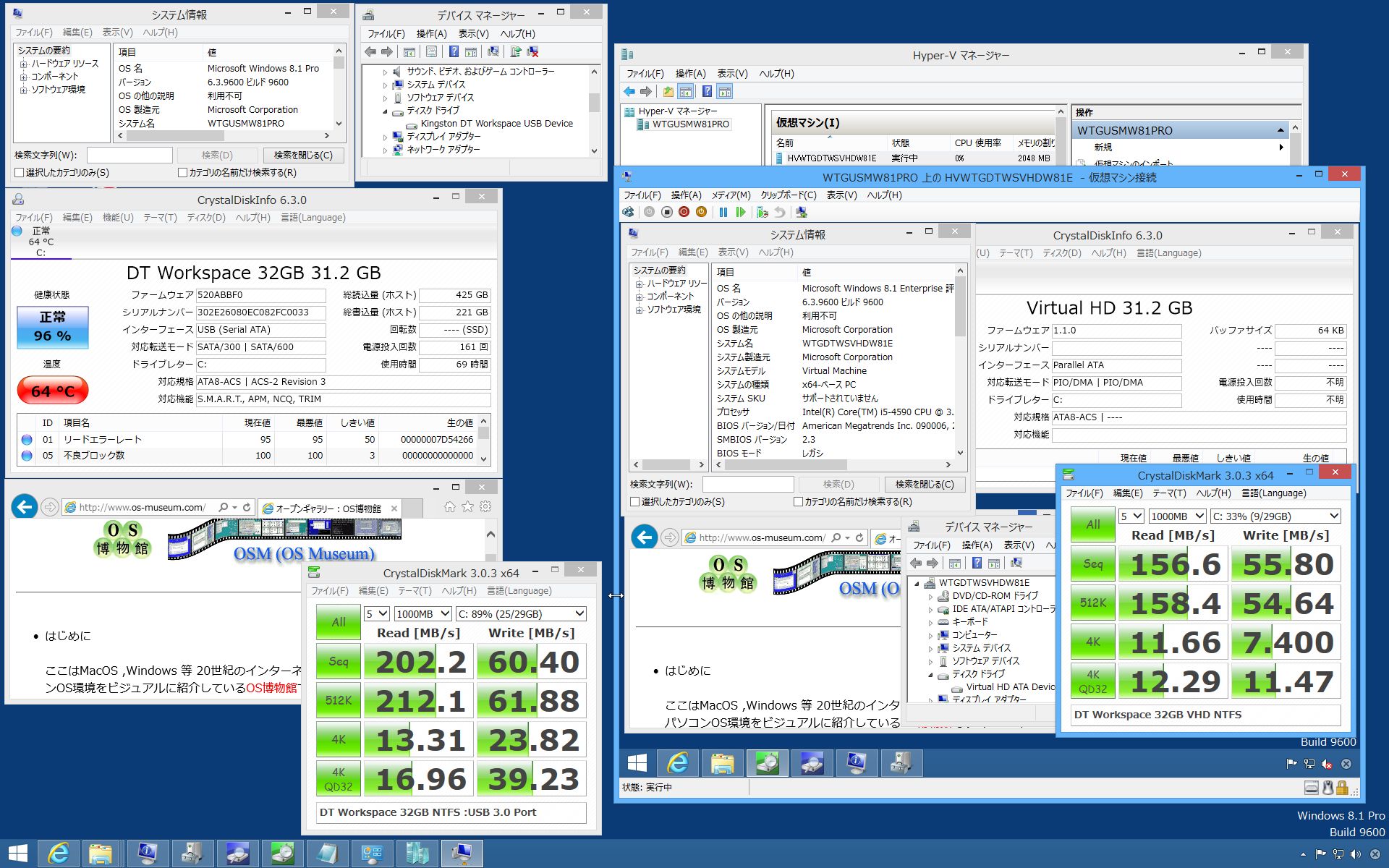Click the guest VM Internet Explorer back button
Screen dimensions: 1389x868
645,537
